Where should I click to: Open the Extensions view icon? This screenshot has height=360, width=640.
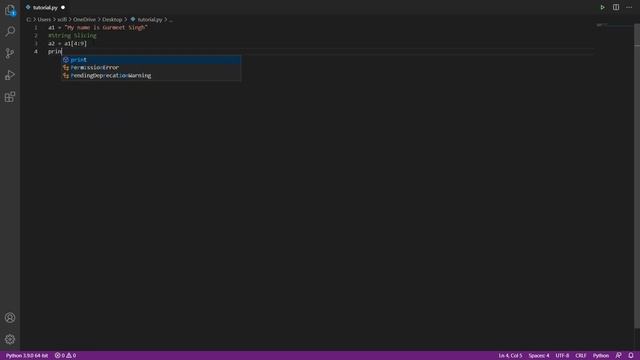pyautogui.click(x=10, y=97)
